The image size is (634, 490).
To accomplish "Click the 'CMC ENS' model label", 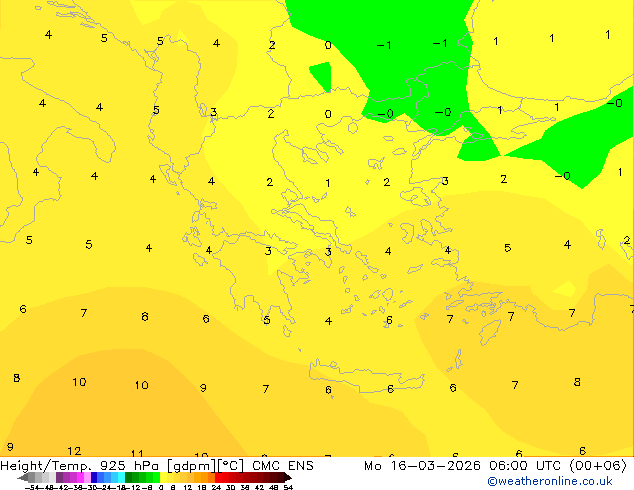I will tap(283, 466).
